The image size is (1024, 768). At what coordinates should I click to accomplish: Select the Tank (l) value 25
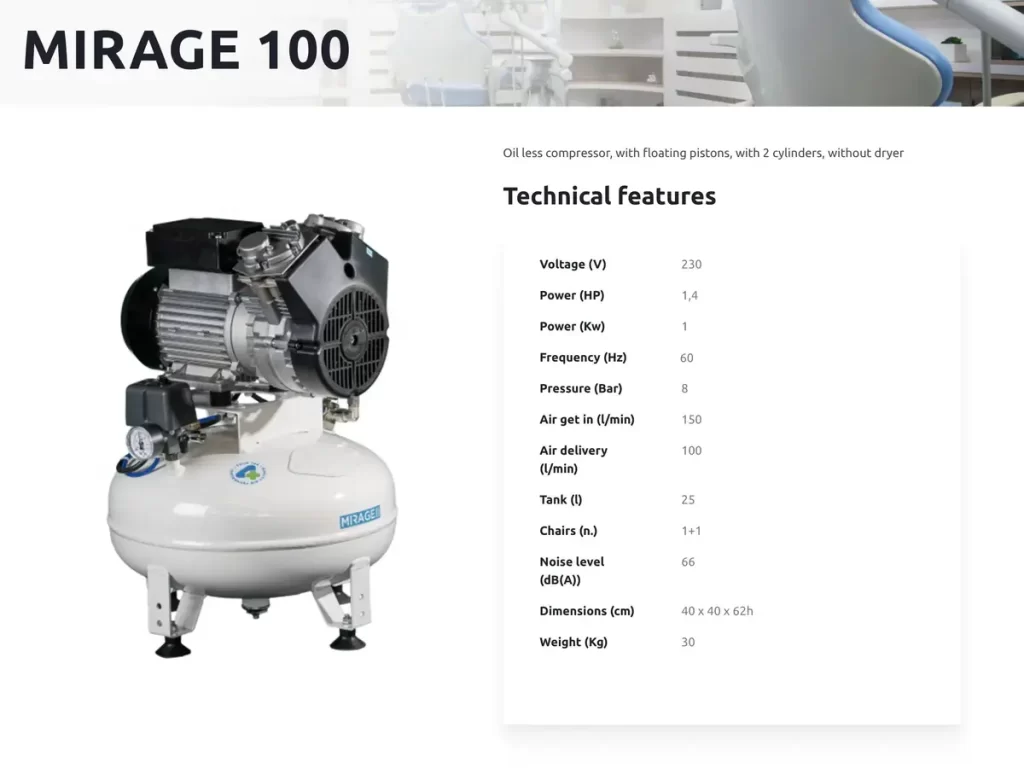coord(688,499)
